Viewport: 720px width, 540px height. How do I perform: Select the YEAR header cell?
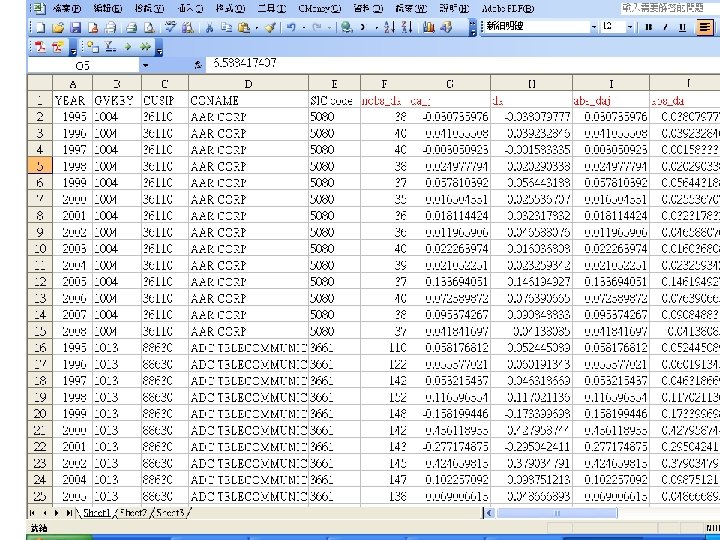[73, 100]
